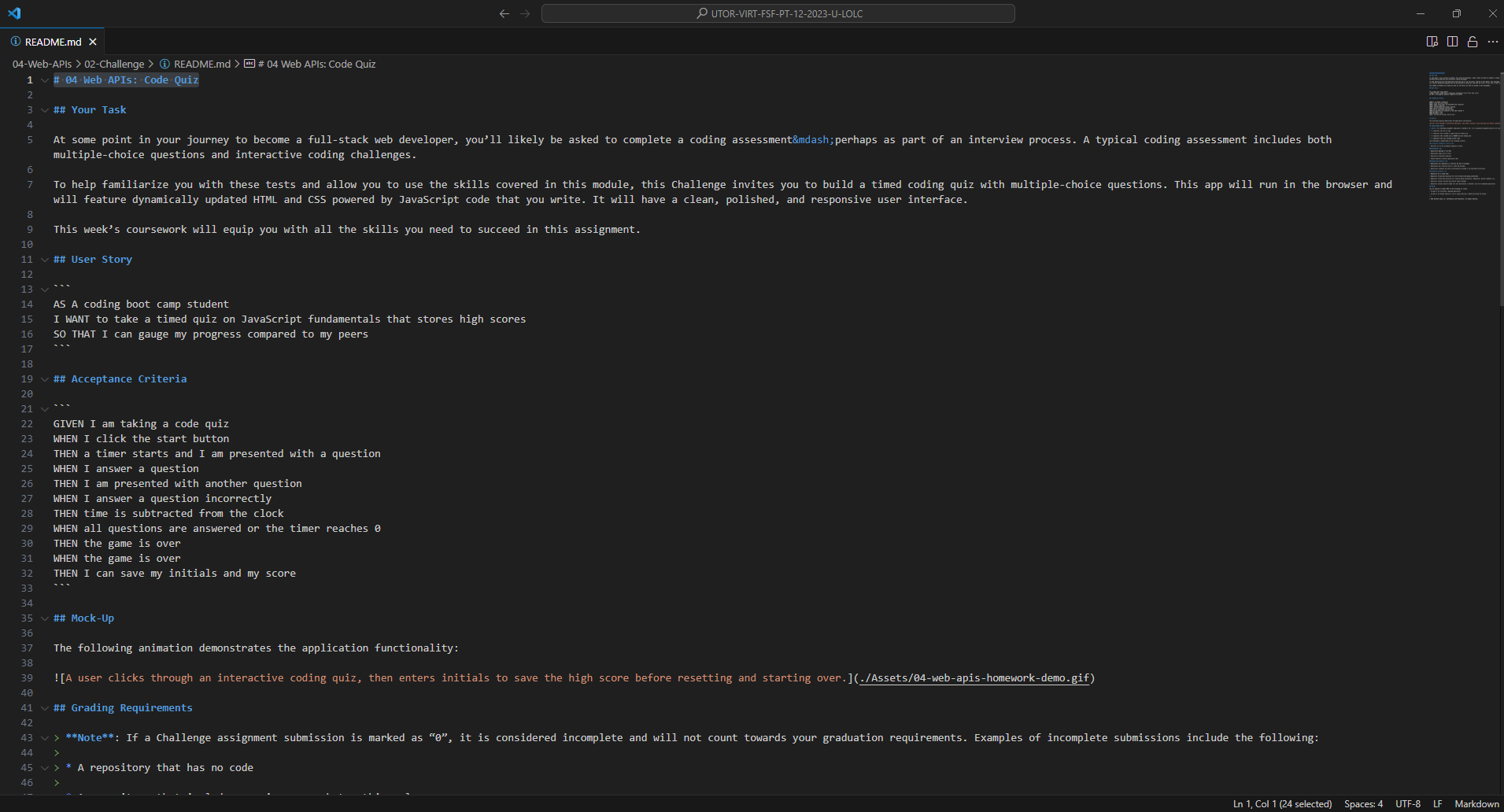Click the VS Code logo in the title bar
The image size is (1504, 812).
tap(14, 13)
